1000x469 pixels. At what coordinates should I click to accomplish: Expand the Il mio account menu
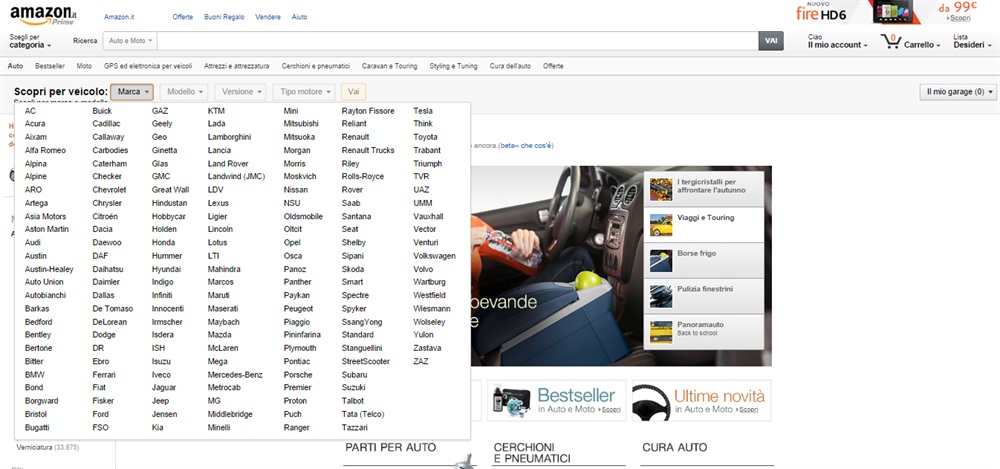point(837,41)
